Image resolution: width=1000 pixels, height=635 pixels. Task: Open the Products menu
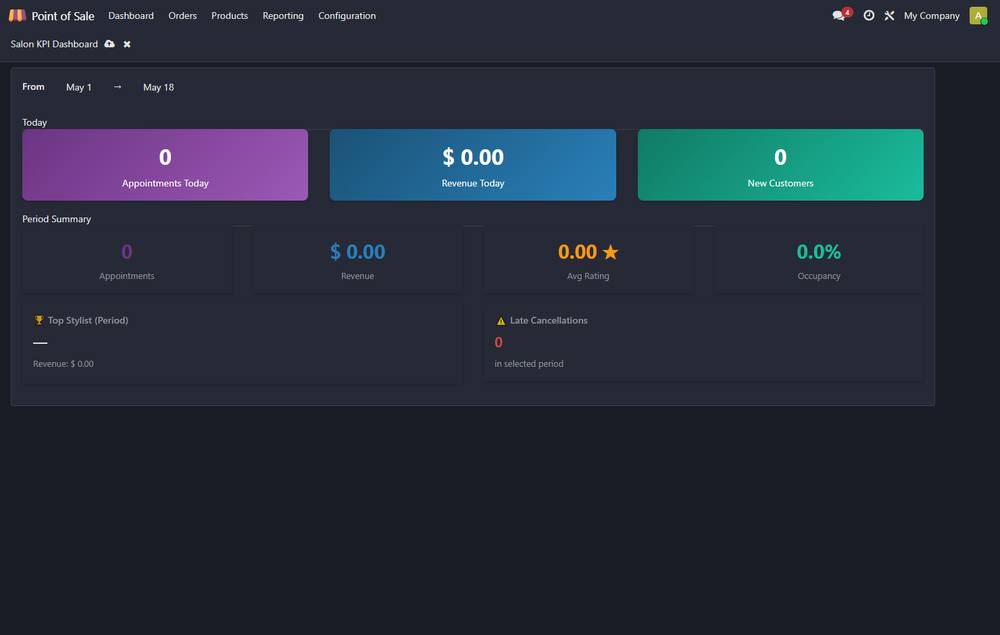[230, 15]
